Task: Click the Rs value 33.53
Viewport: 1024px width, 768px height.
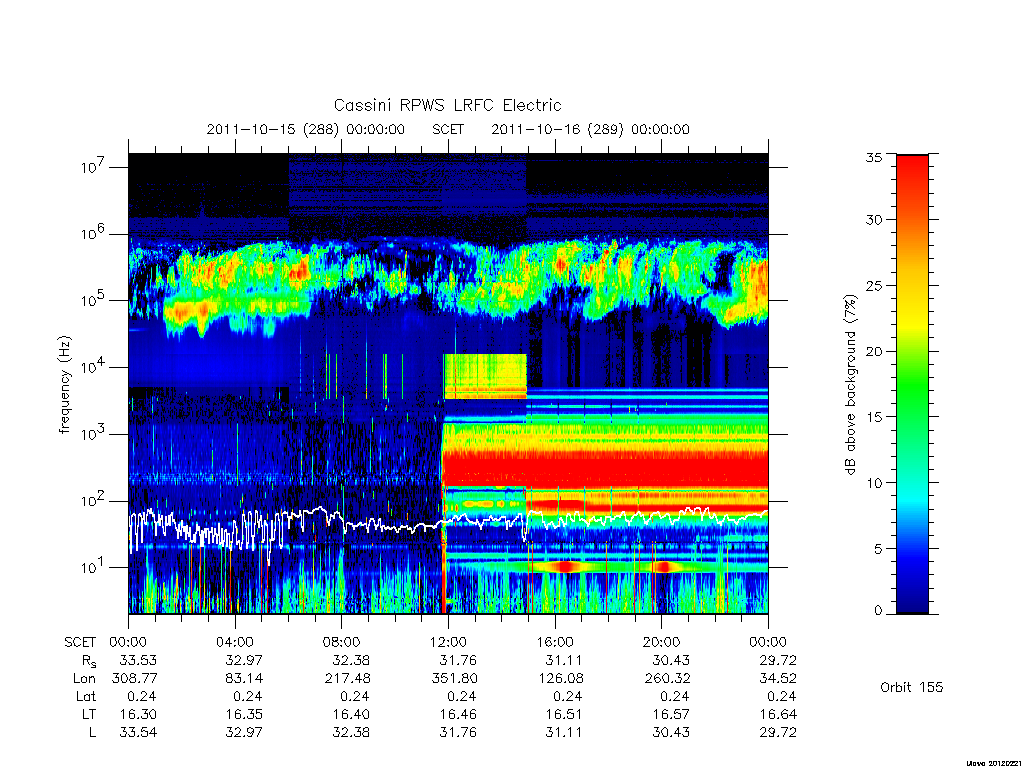Action: (138, 660)
